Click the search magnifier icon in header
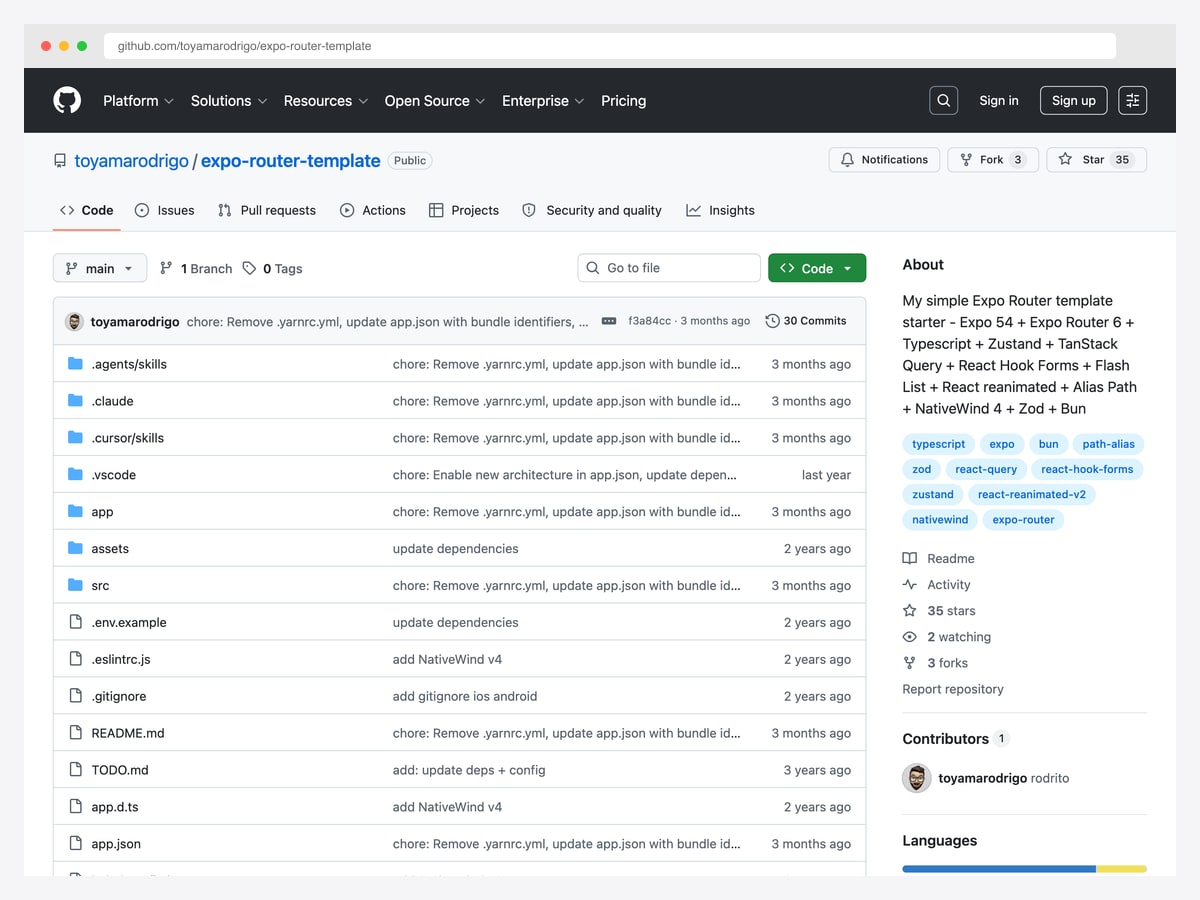This screenshot has height=900, width=1200. tap(943, 100)
